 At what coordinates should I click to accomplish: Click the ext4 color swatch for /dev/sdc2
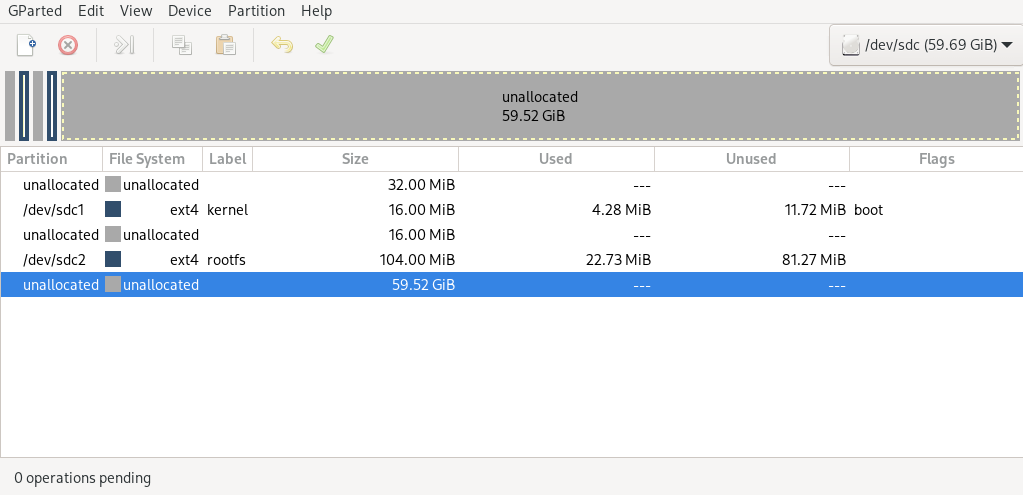point(113,260)
